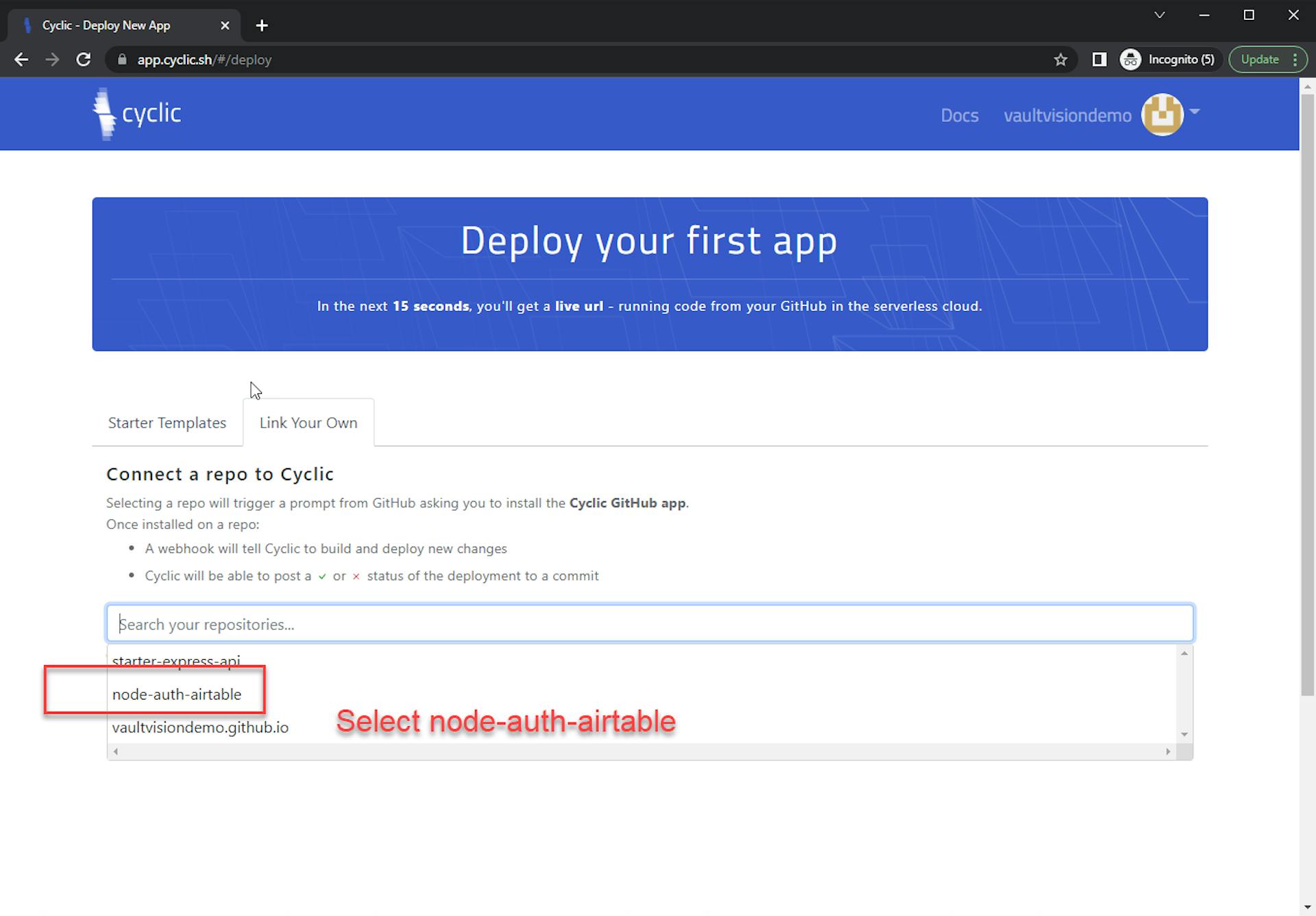
Task: Click the bookmark star in the address bar
Action: (1062, 60)
